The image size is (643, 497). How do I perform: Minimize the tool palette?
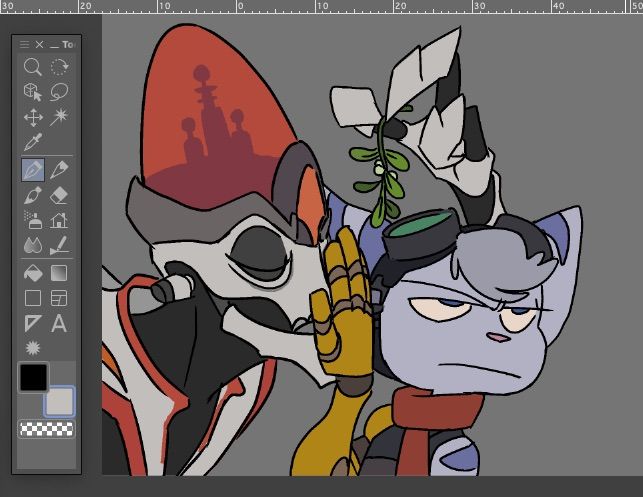pyautogui.click(x=54, y=45)
